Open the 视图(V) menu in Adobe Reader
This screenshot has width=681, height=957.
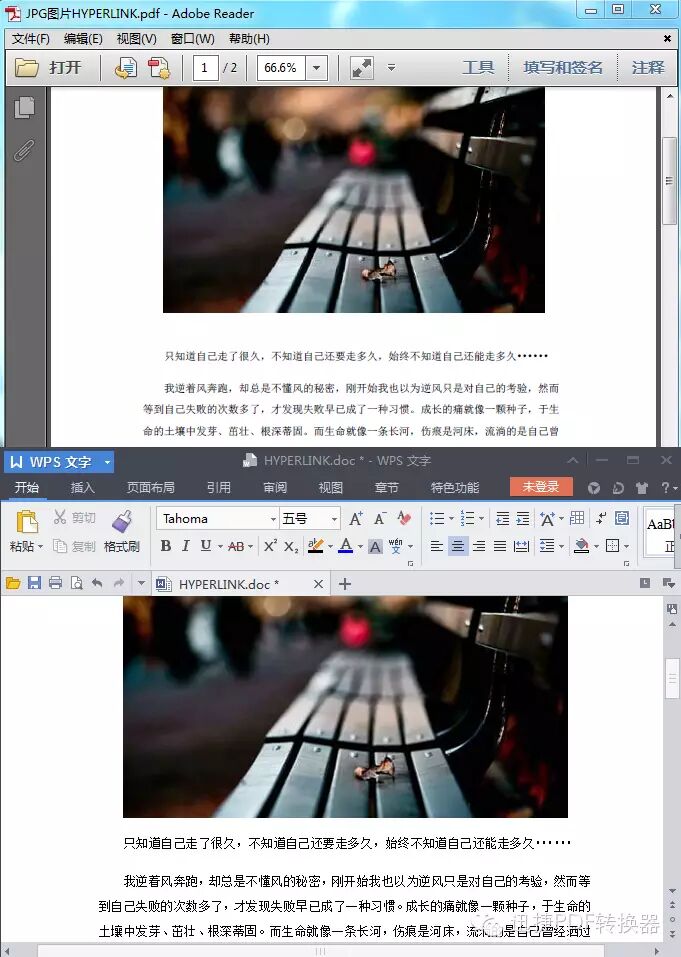(x=137, y=38)
